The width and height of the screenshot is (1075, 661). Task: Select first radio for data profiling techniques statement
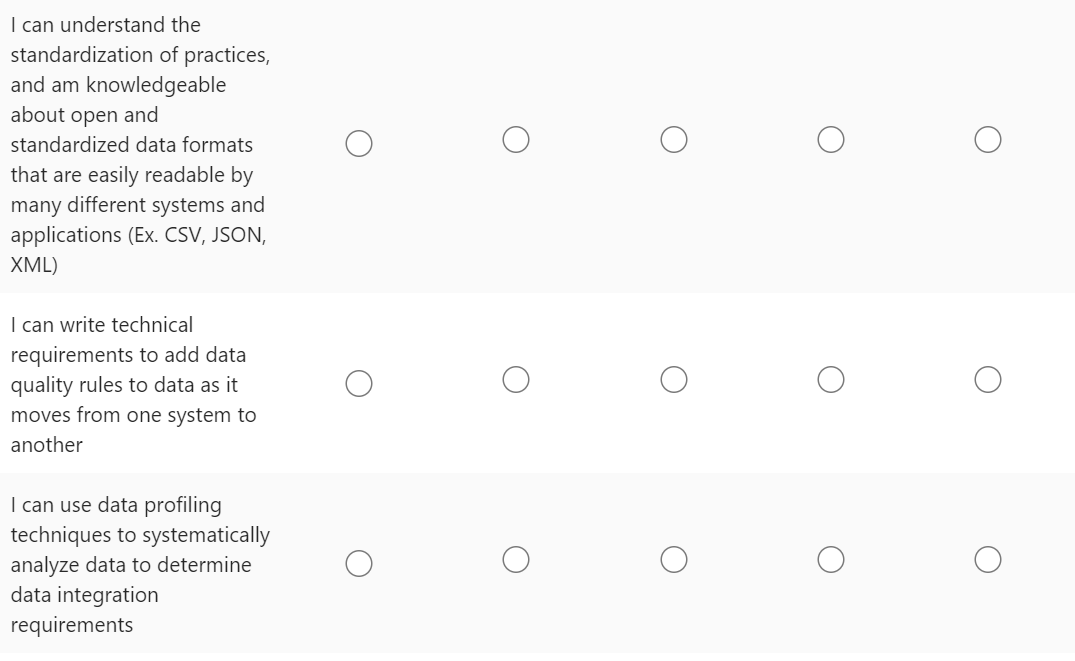[360, 564]
